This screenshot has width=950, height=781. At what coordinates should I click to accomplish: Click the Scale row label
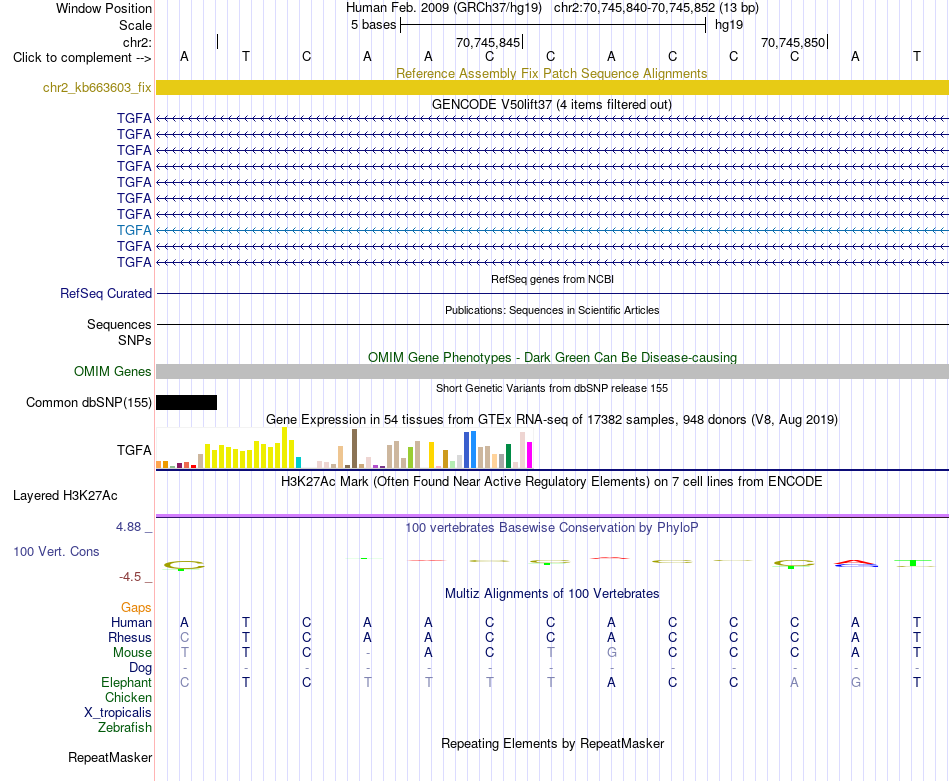135,25
